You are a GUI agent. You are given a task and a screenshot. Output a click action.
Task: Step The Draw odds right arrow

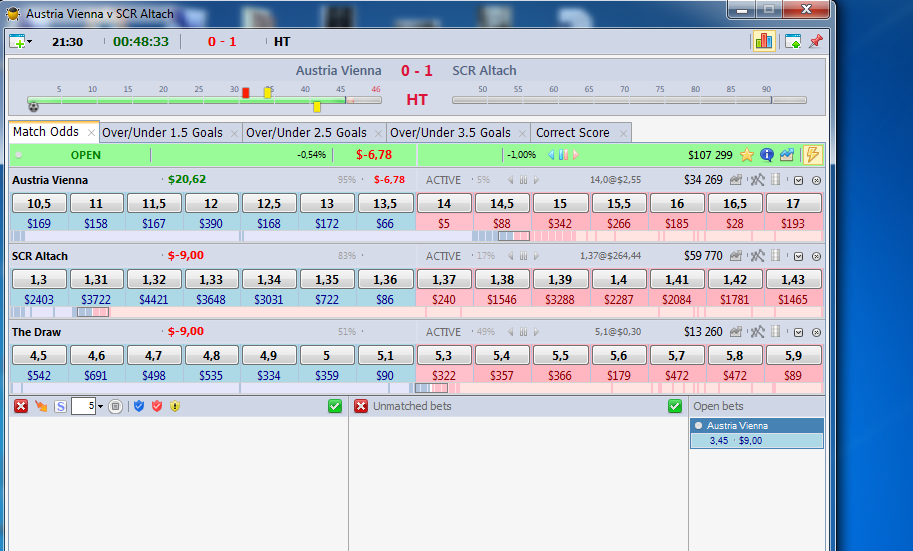tap(536, 332)
